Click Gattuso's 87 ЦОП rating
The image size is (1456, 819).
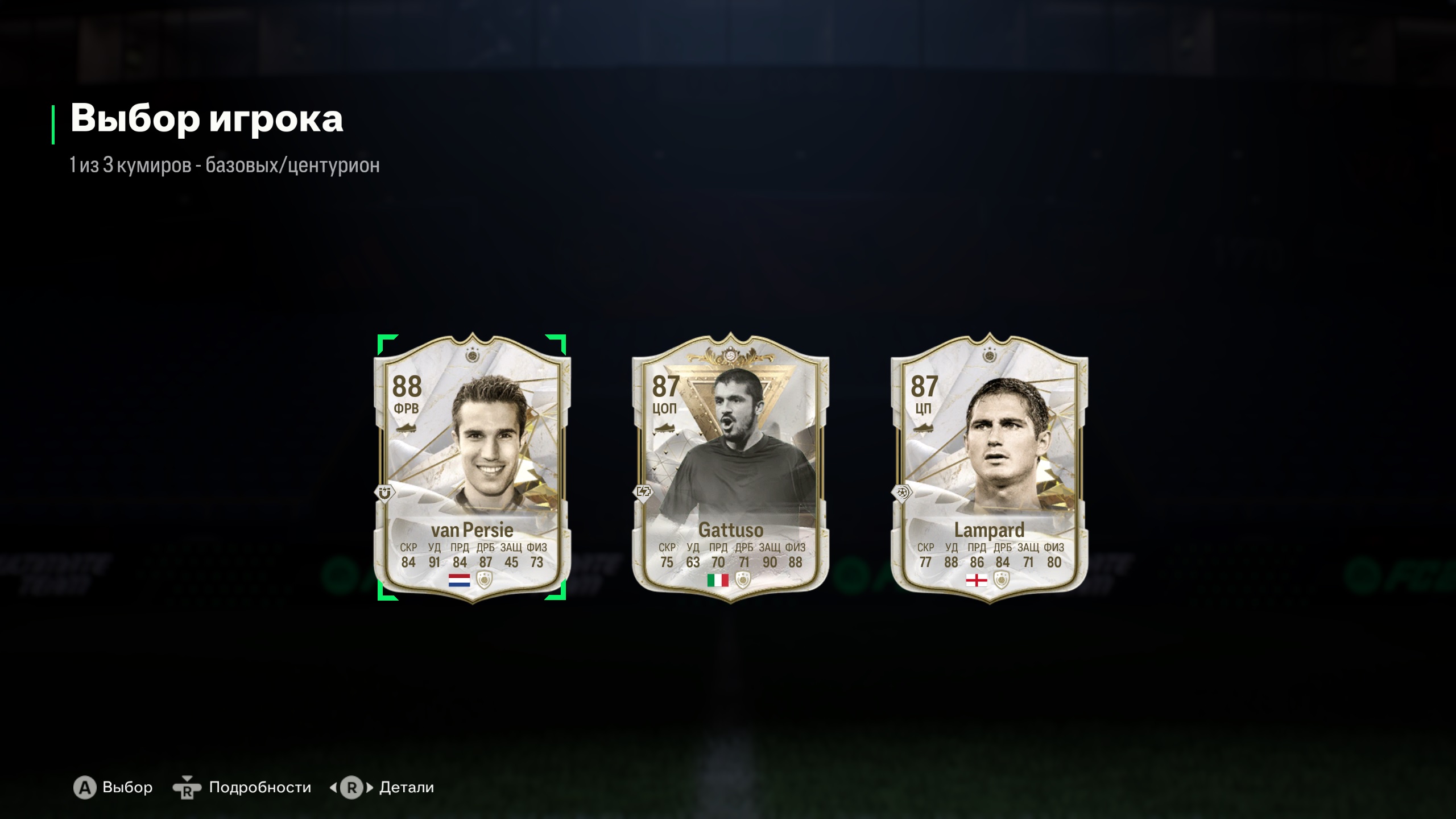[665, 394]
